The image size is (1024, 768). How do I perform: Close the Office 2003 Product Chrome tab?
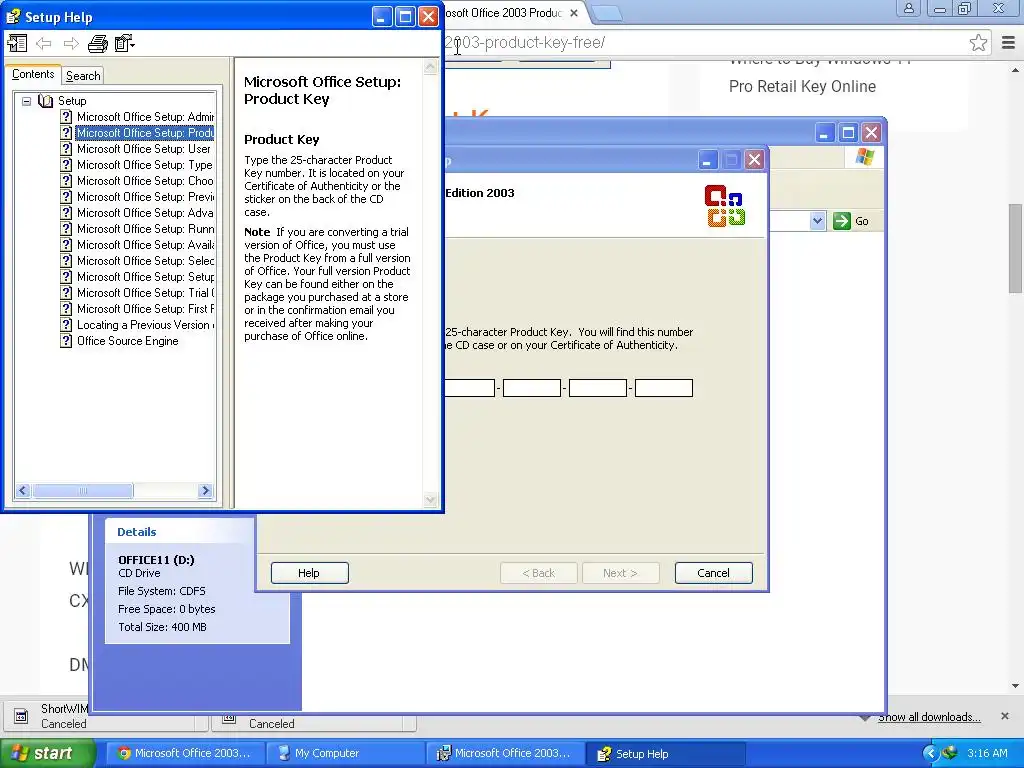(x=573, y=13)
